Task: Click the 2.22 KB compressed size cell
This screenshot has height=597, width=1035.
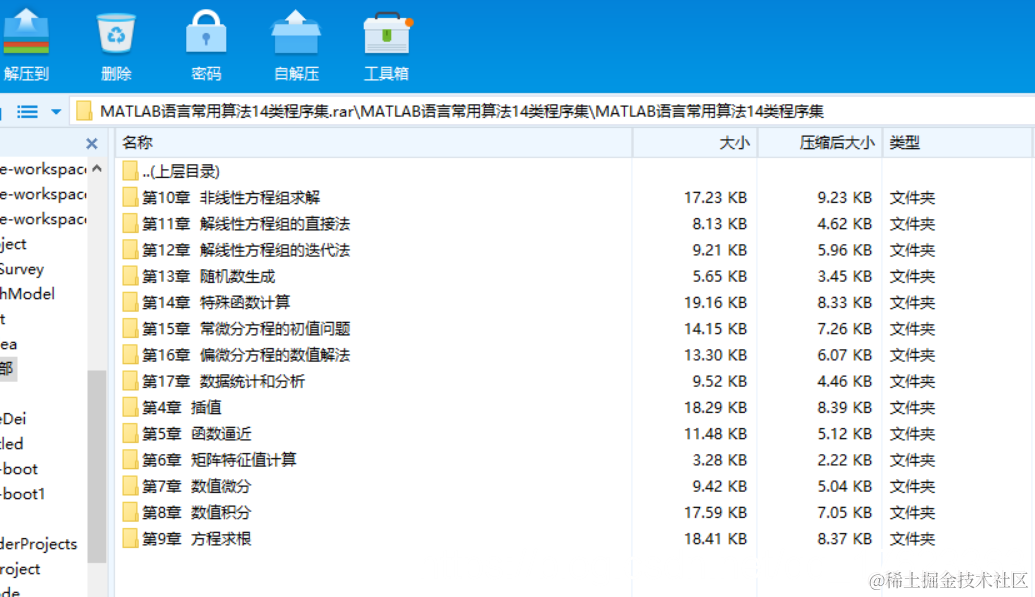Action: pyautogui.click(x=845, y=460)
